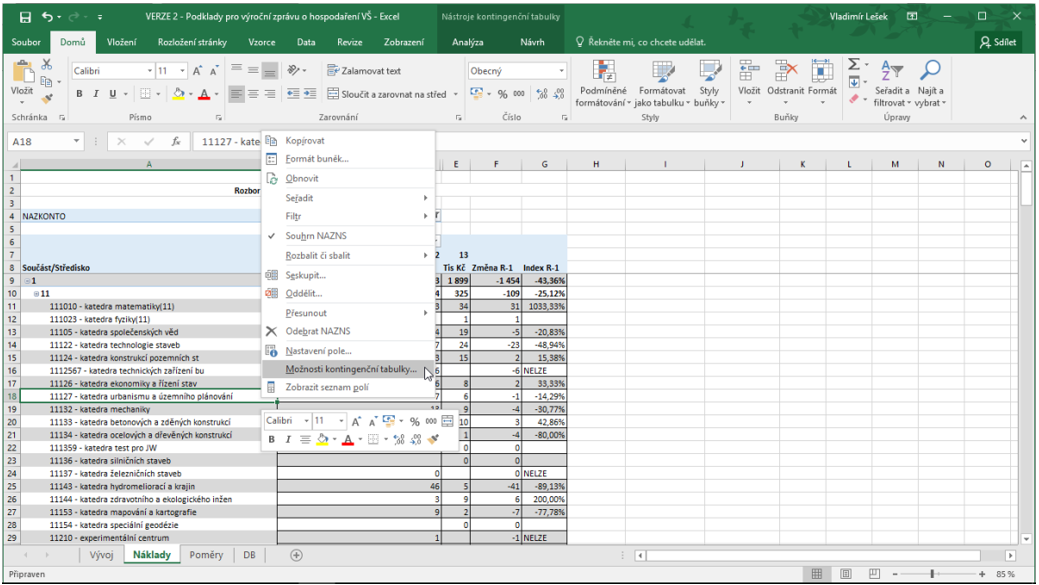Image resolution: width=1039 pixels, height=585 pixels.
Task: Switch to Normal view in status bar
Action: click(x=817, y=574)
